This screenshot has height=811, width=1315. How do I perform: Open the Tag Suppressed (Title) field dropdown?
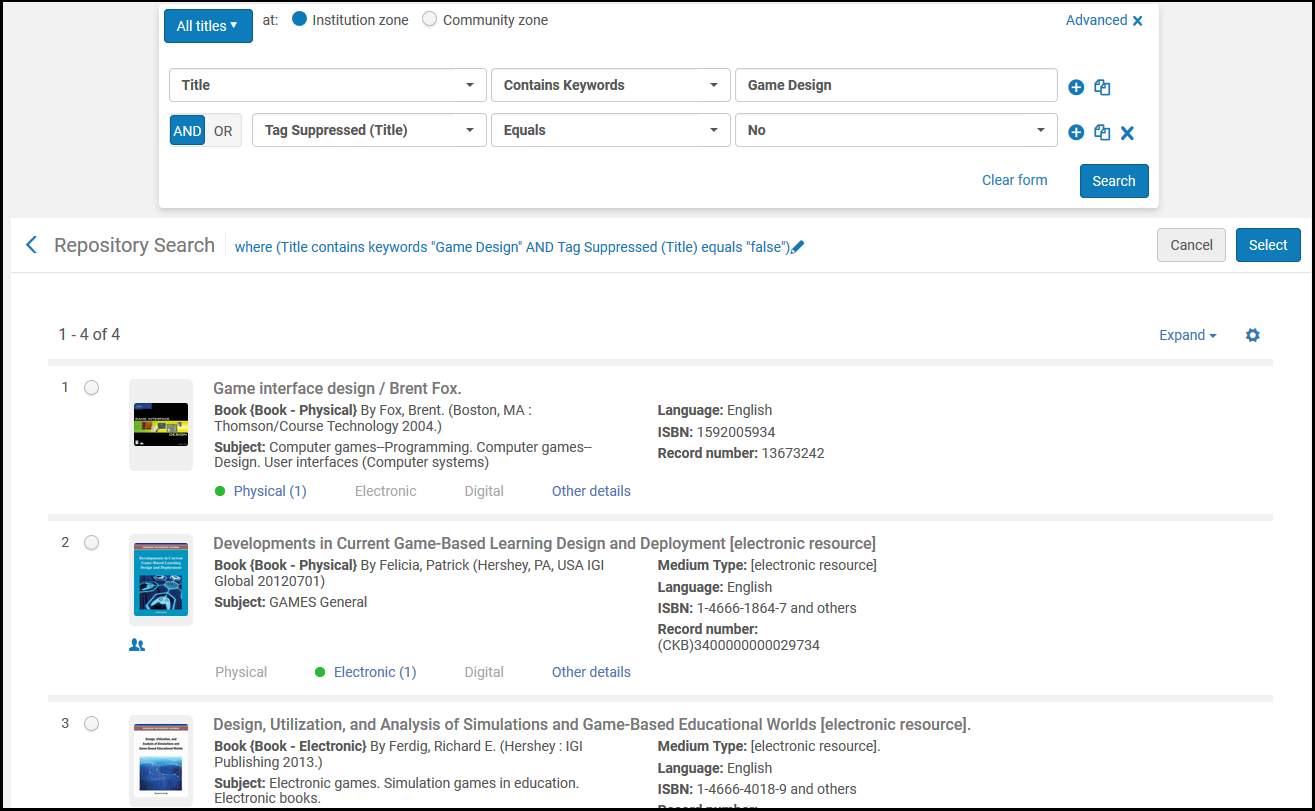(x=369, y=130)
